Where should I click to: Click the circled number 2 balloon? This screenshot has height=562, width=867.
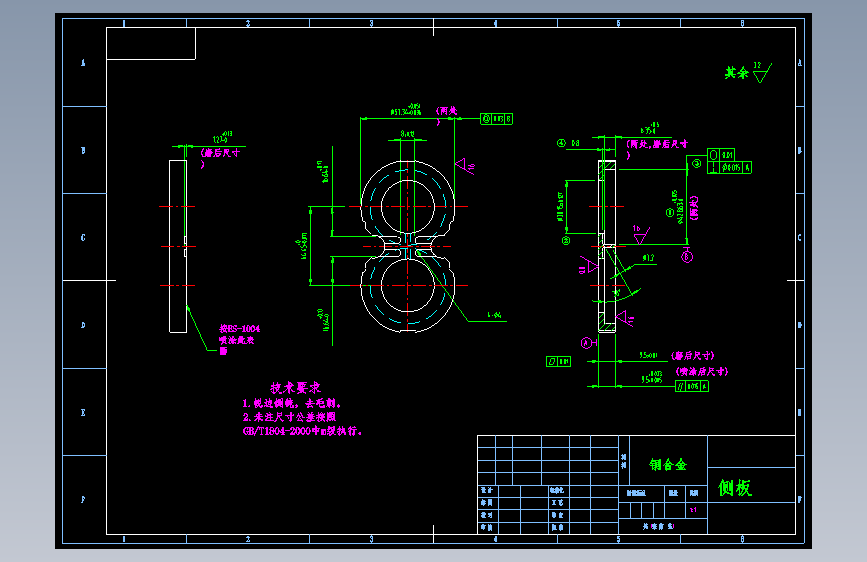click(x=566, y=241)
